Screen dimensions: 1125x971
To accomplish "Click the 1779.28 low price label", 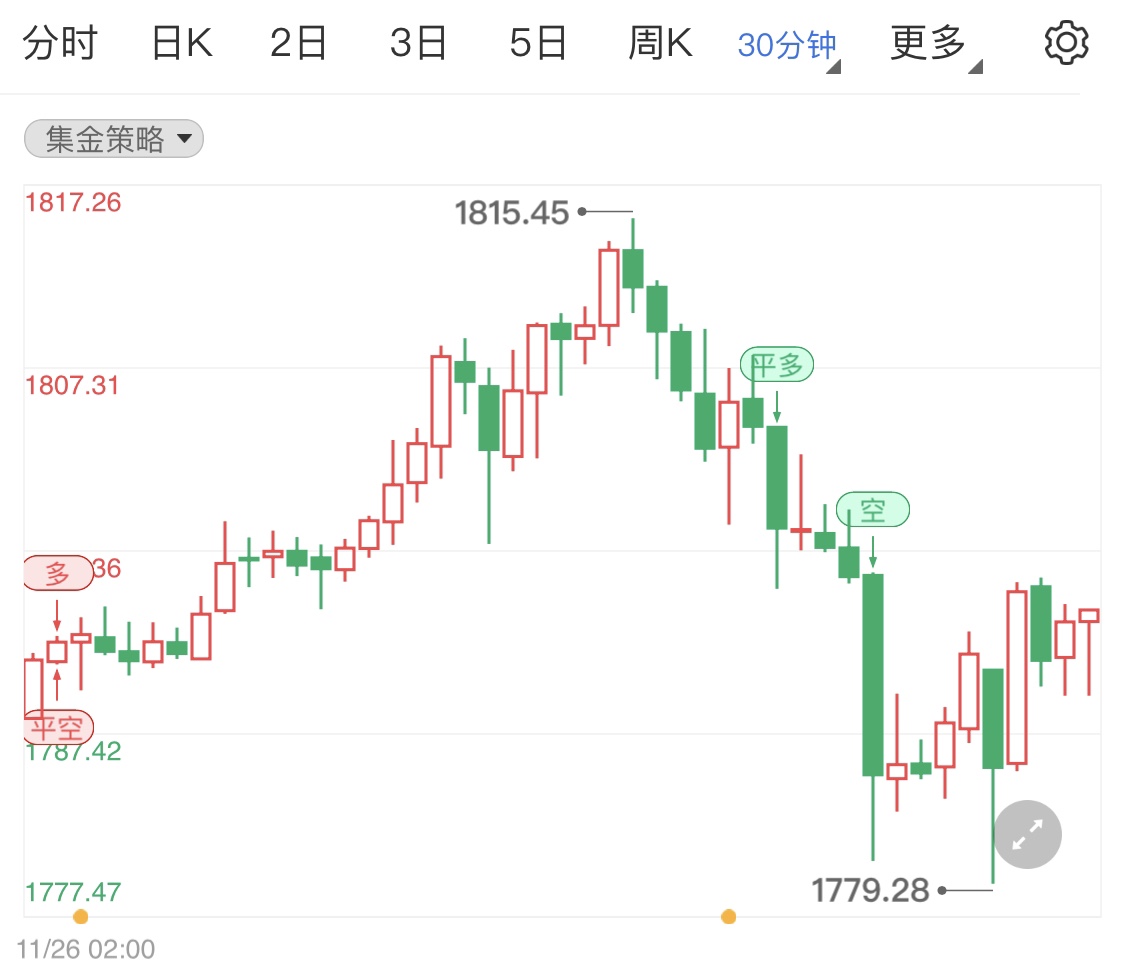I will coord(869,889).
